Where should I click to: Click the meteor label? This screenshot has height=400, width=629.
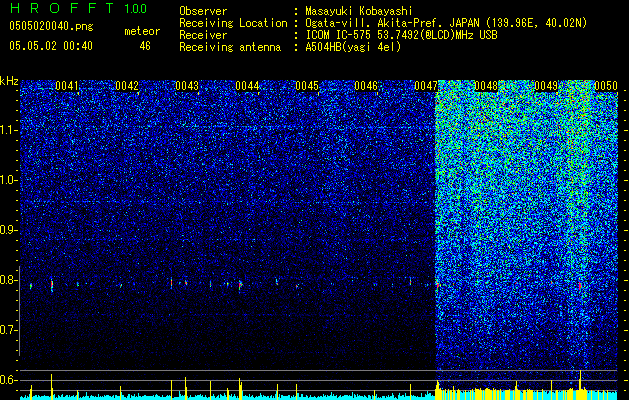click(x=142, y=31)
